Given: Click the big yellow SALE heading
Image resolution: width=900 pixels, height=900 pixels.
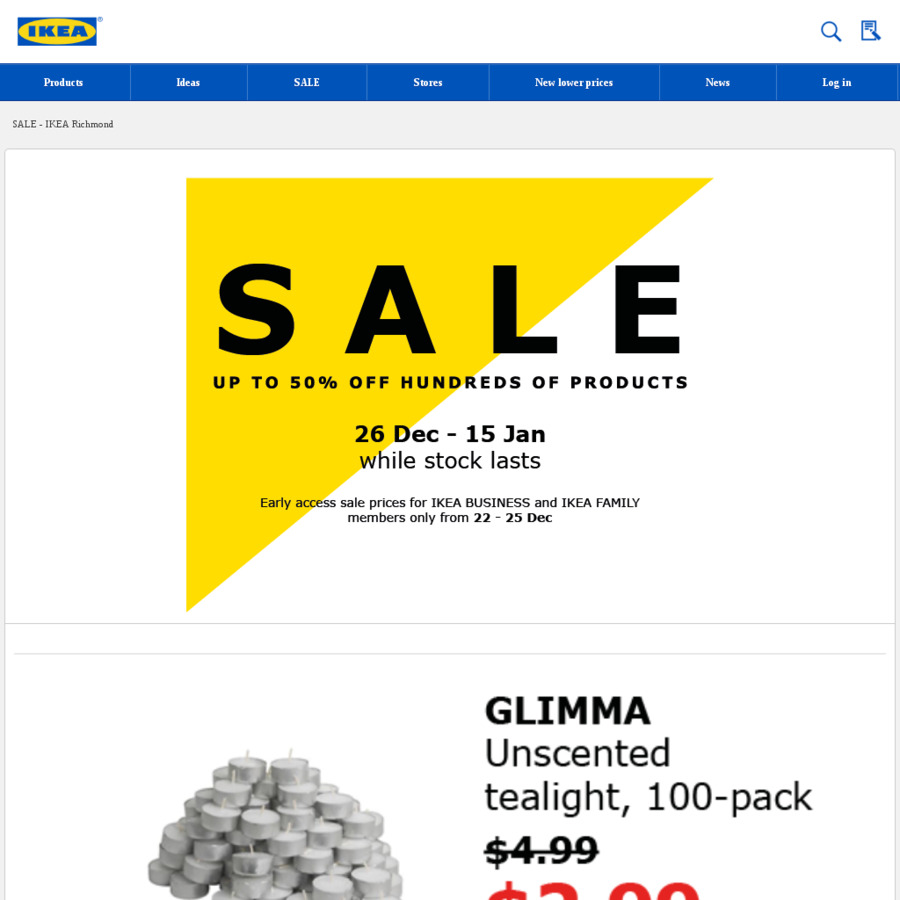Looking at the screenshot, I should (450, 310).
